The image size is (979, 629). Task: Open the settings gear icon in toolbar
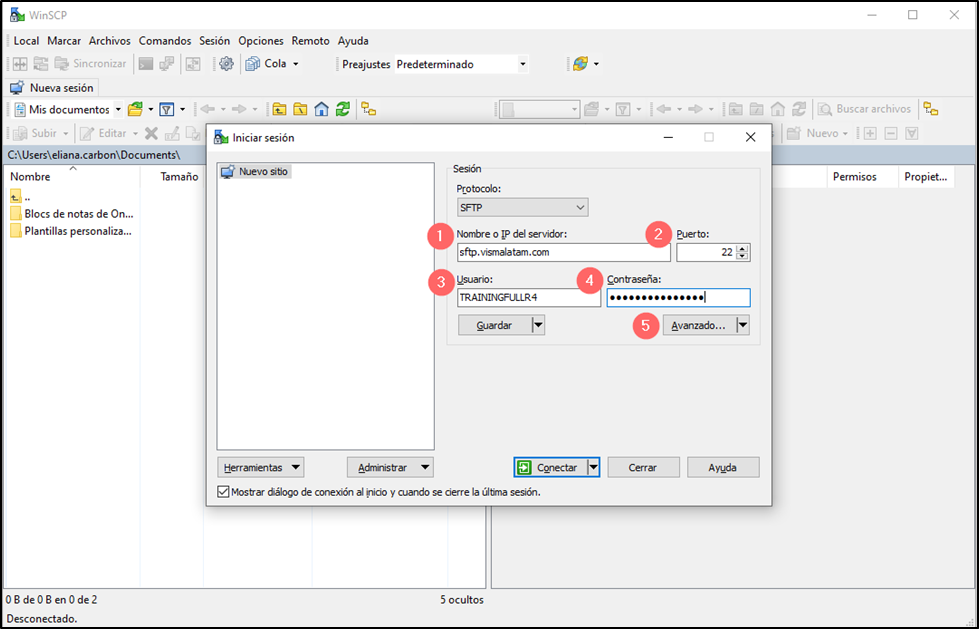coord(226,64)
